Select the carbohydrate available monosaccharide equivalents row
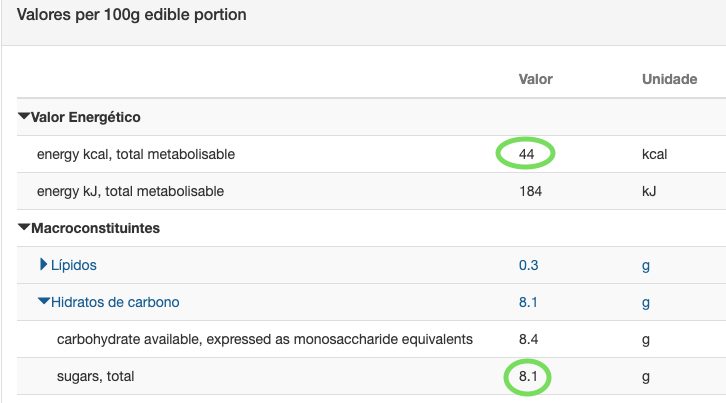 point(371,340)
